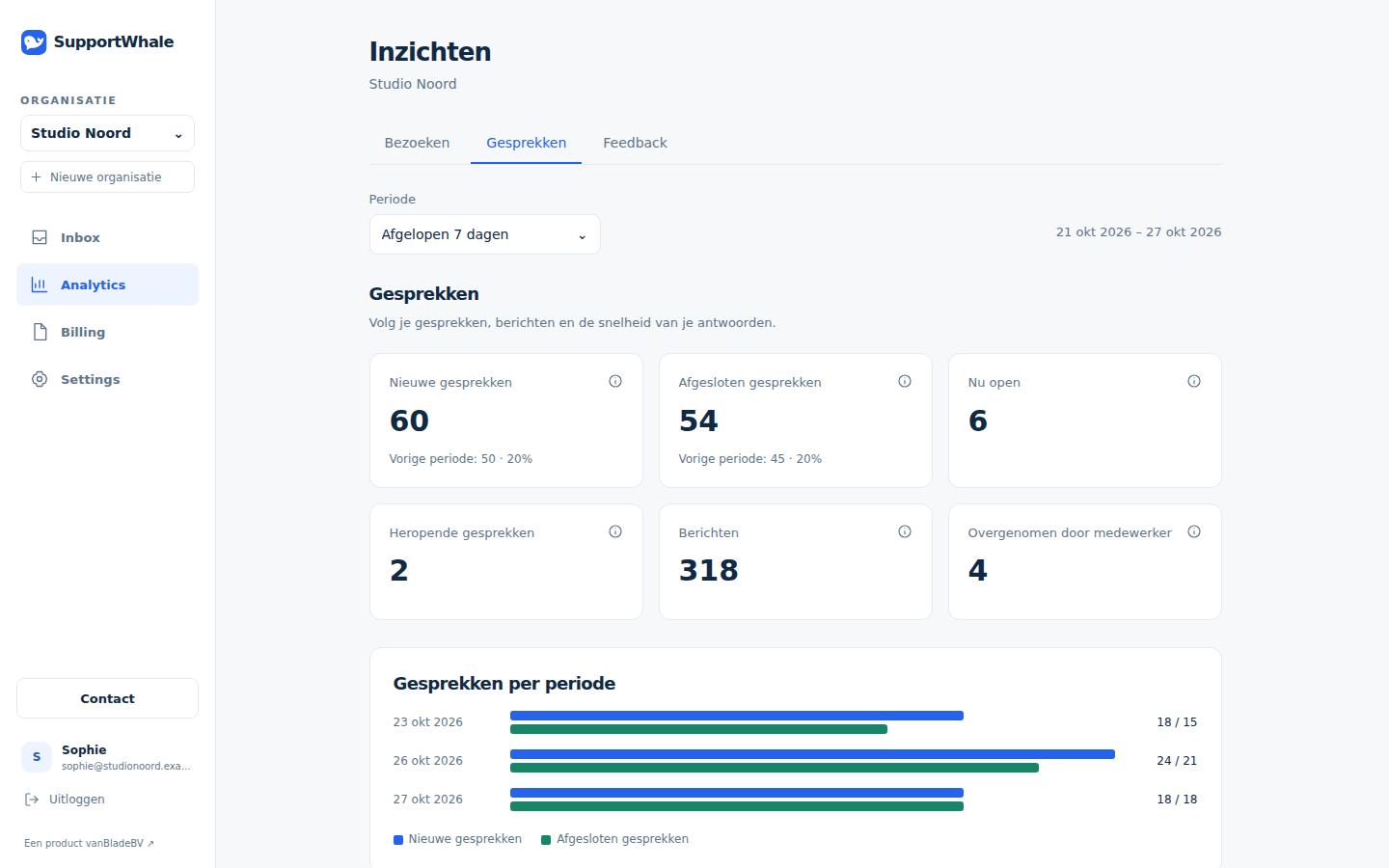The width and height of the screenshot is (1389, 868).
Task: Click the Analytics bar chart icon
Action: point(40,285)
